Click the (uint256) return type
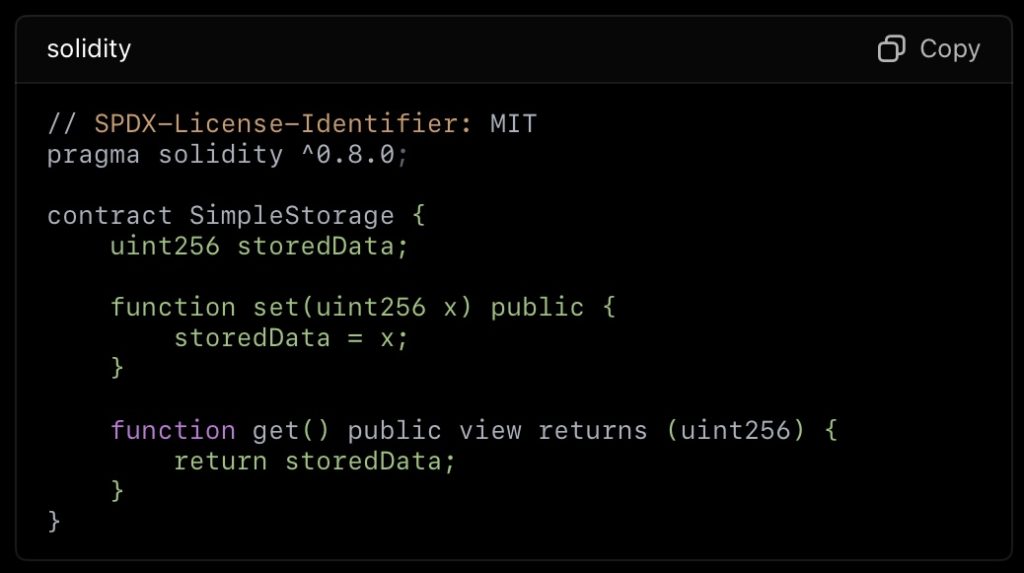 735,431
